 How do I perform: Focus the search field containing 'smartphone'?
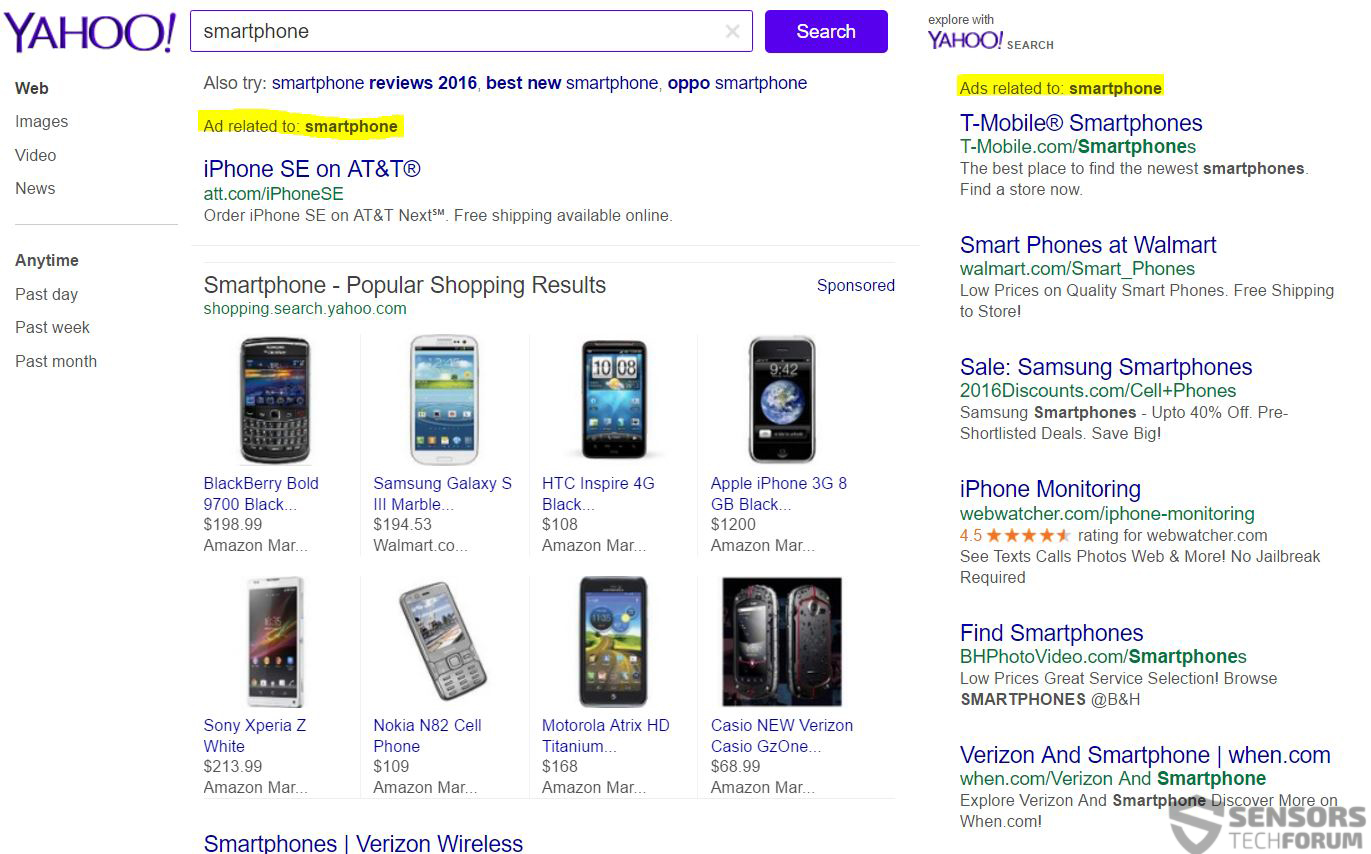(471, 31)
